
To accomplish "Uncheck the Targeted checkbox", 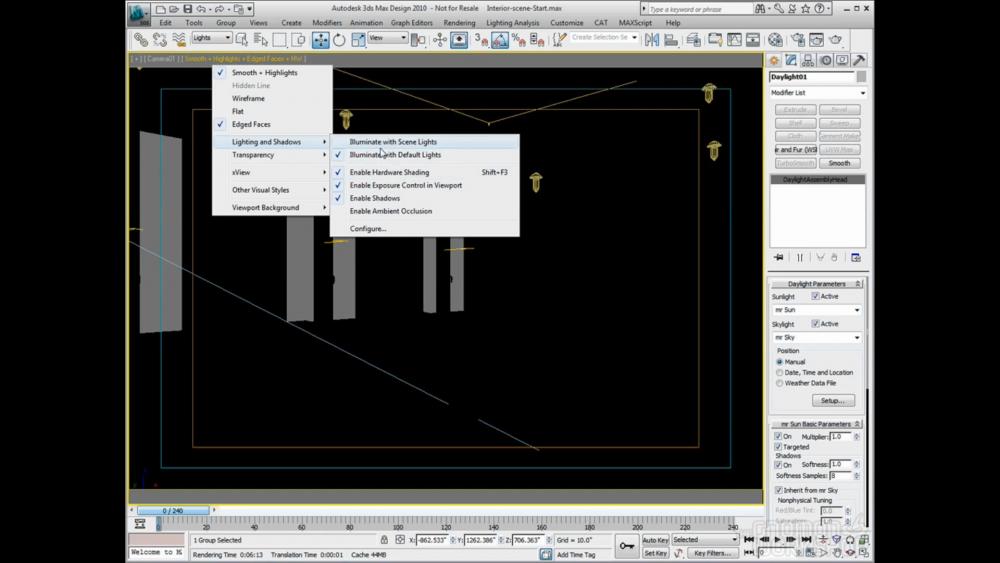I will pos(779,446).
